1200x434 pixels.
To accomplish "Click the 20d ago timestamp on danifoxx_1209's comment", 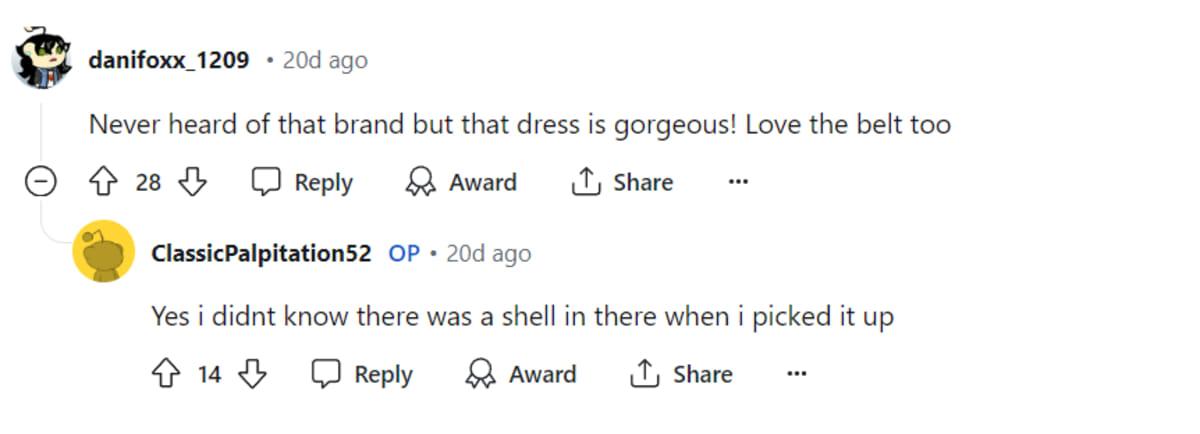I will (x=325, y=60).
